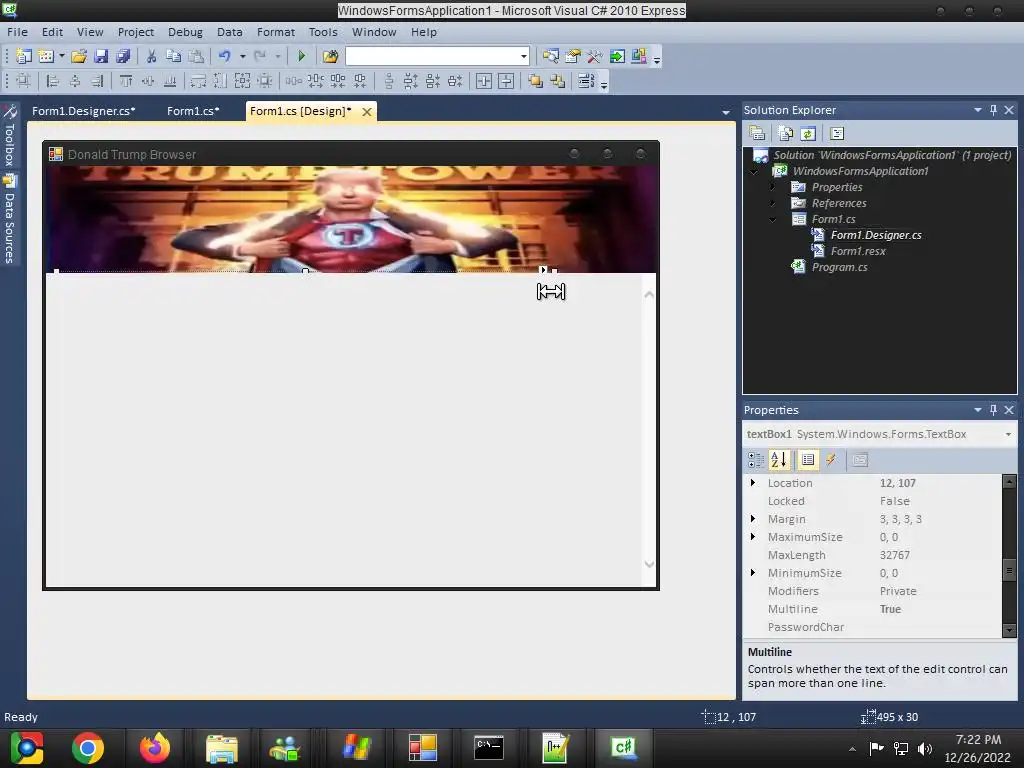The width and height of the screenshot is (1024, 768).
Task: Start debugging with the green play icon
Action: (302, 56)
